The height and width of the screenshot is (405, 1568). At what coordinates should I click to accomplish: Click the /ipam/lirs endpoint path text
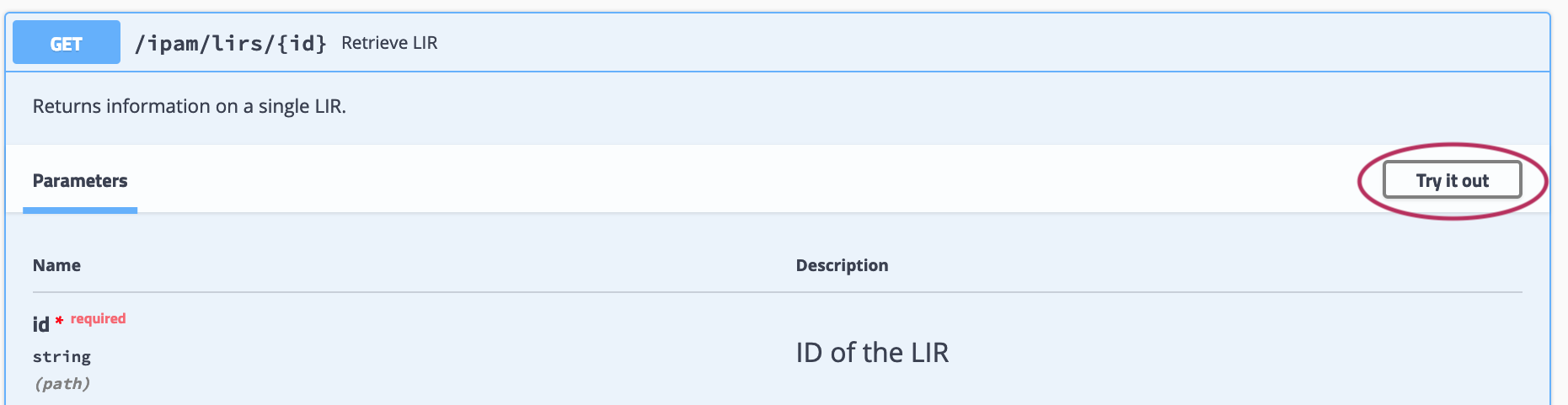coord(200,43)
